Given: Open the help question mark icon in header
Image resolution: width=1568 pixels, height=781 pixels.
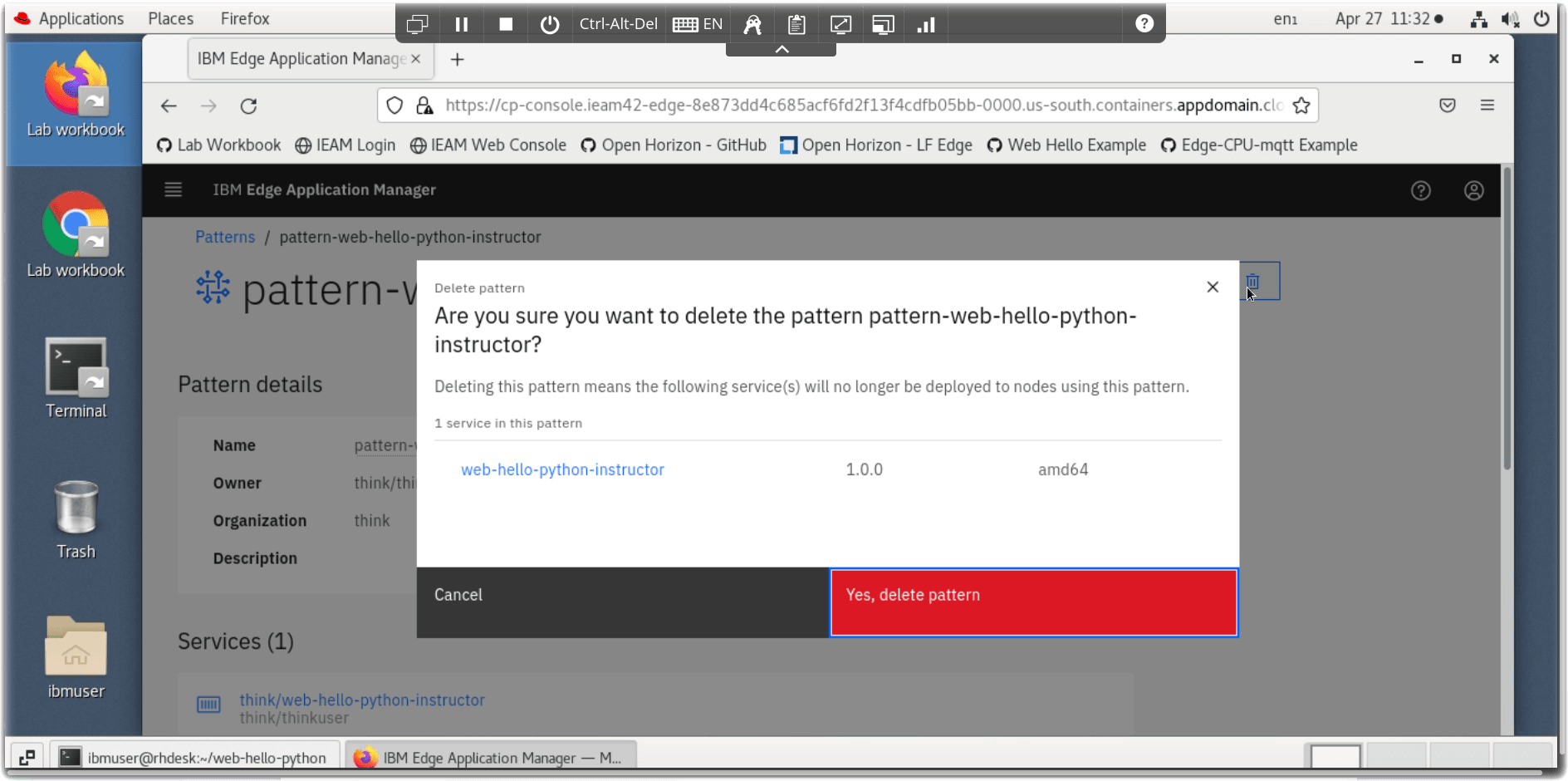Looking at the screenshot, I should click(1421, 190).
